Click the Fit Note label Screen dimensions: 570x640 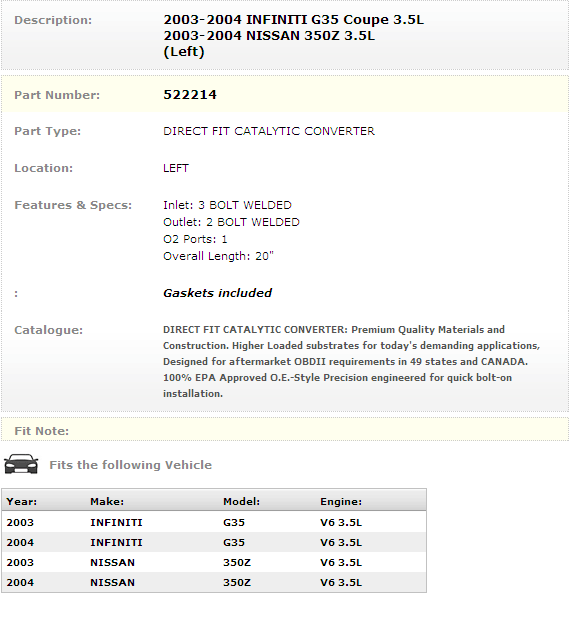click(x=42, y=431)
